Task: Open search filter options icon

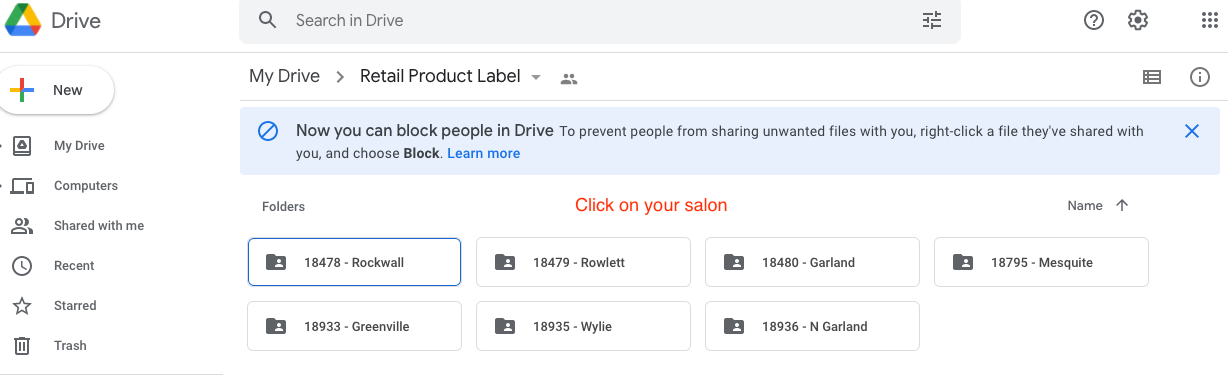Action: click(x=932, y=20)
